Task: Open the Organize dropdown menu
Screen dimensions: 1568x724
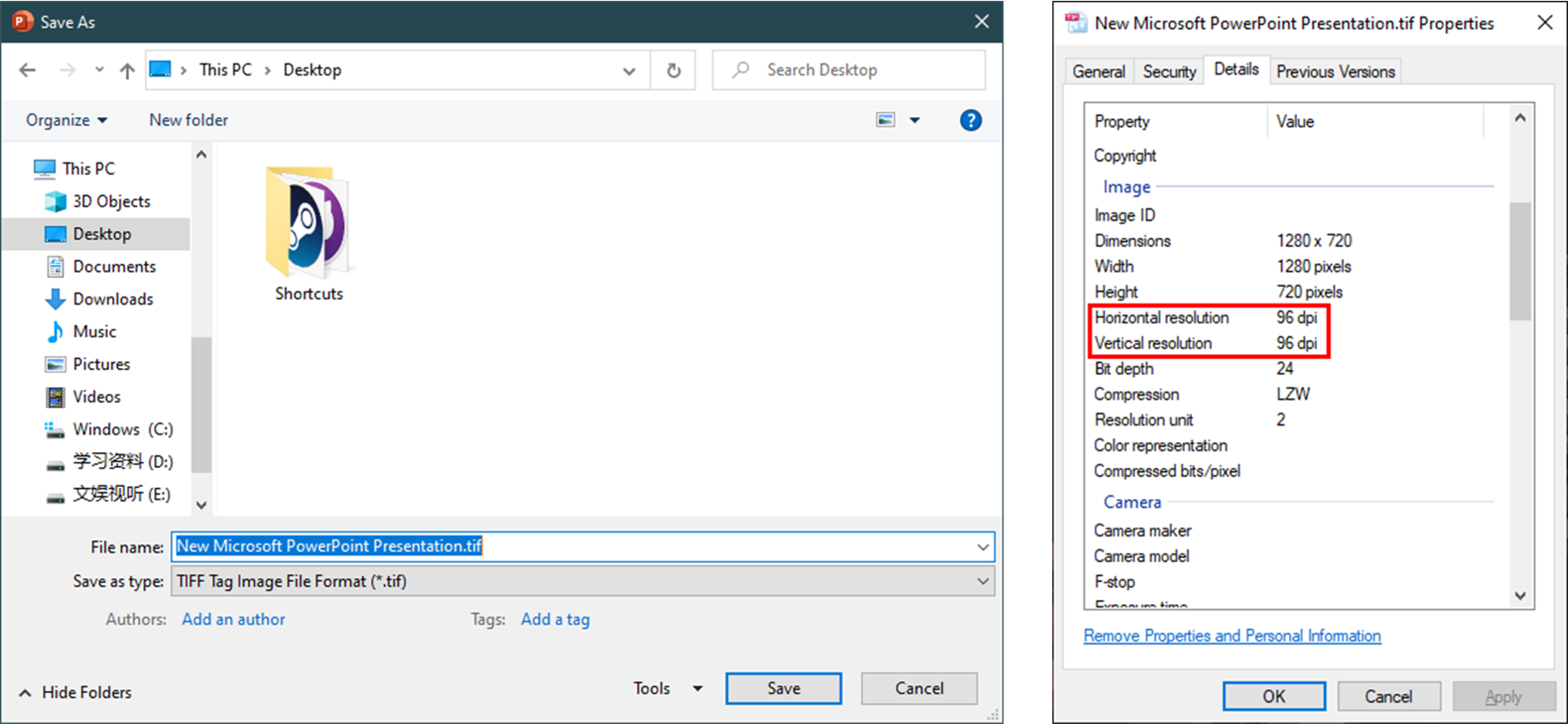Action: pos(66,120)
